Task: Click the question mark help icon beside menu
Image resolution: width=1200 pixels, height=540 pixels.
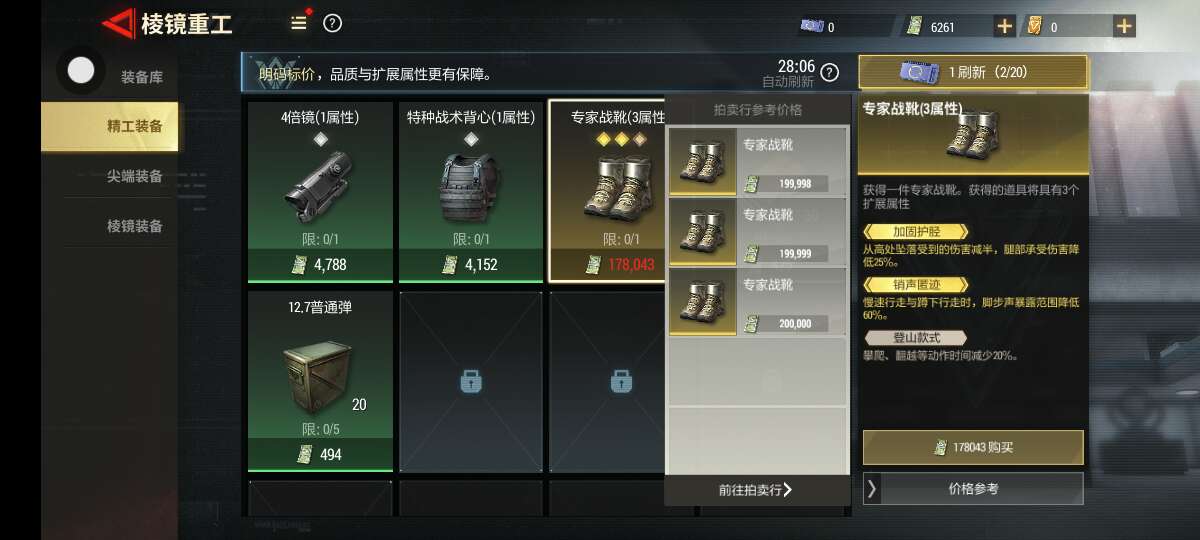Action: 333,23
